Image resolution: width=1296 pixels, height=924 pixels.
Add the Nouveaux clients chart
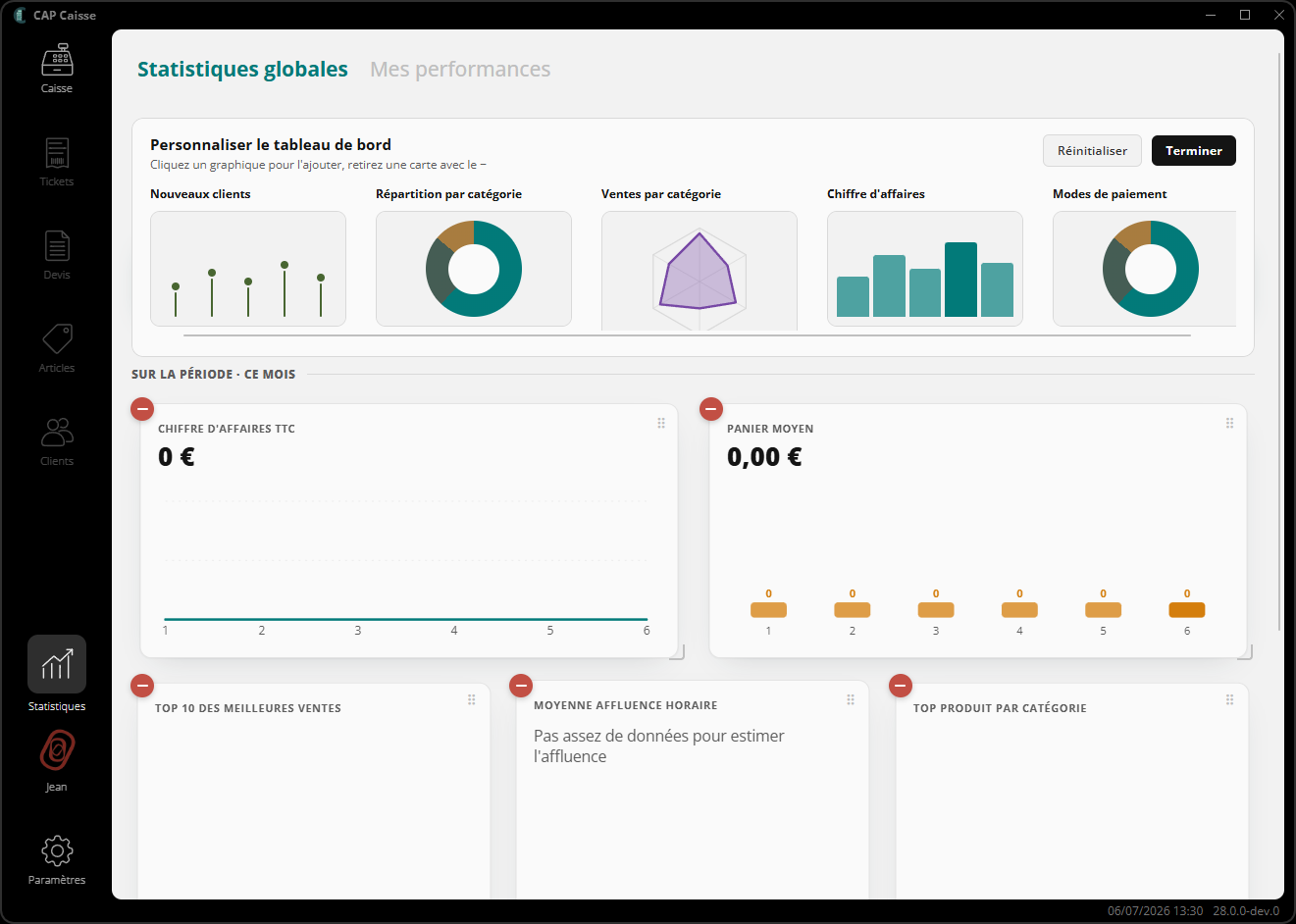pyautogui.click(x=248, y=269)
